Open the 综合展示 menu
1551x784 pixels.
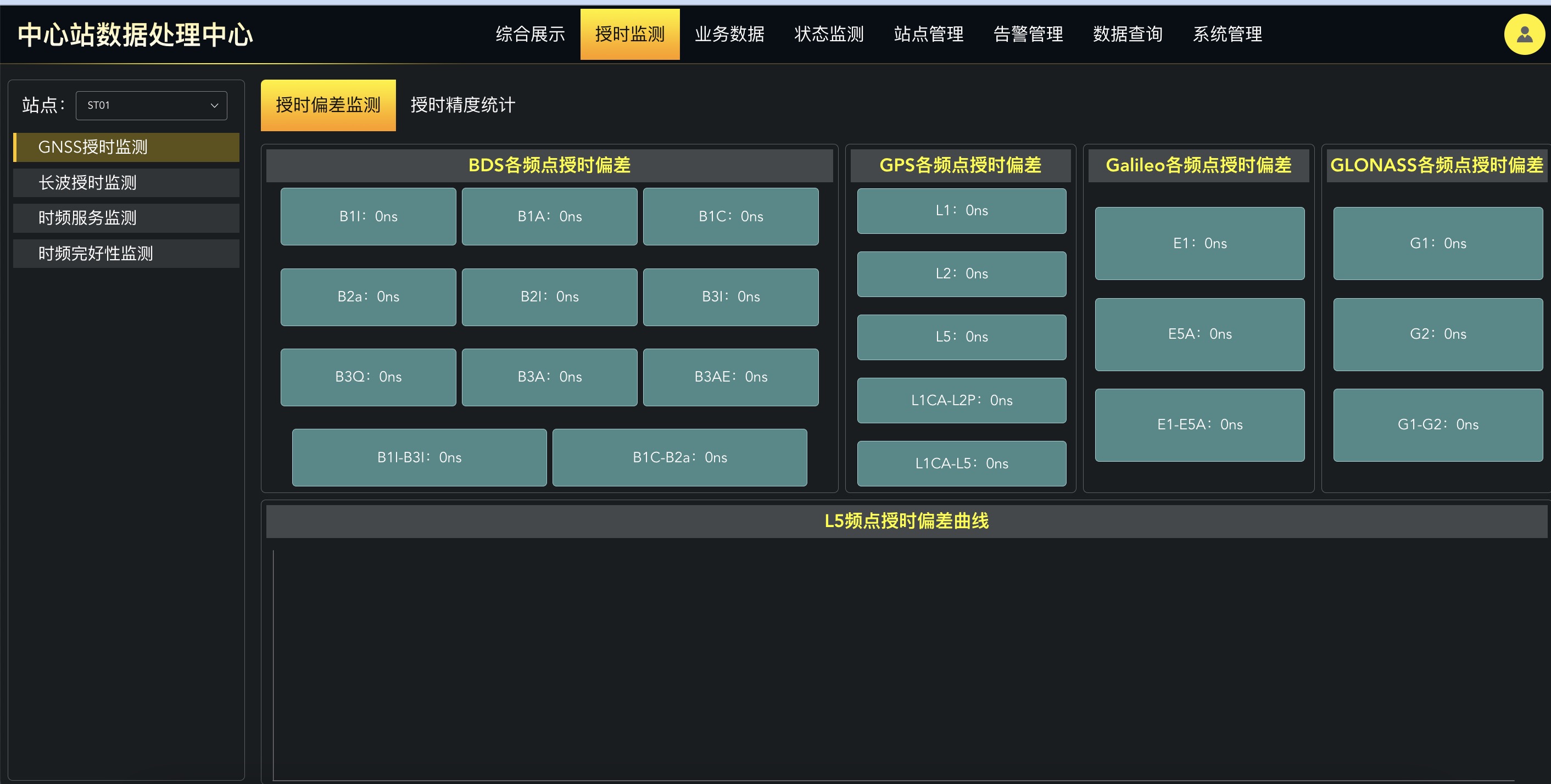(530, 34)
